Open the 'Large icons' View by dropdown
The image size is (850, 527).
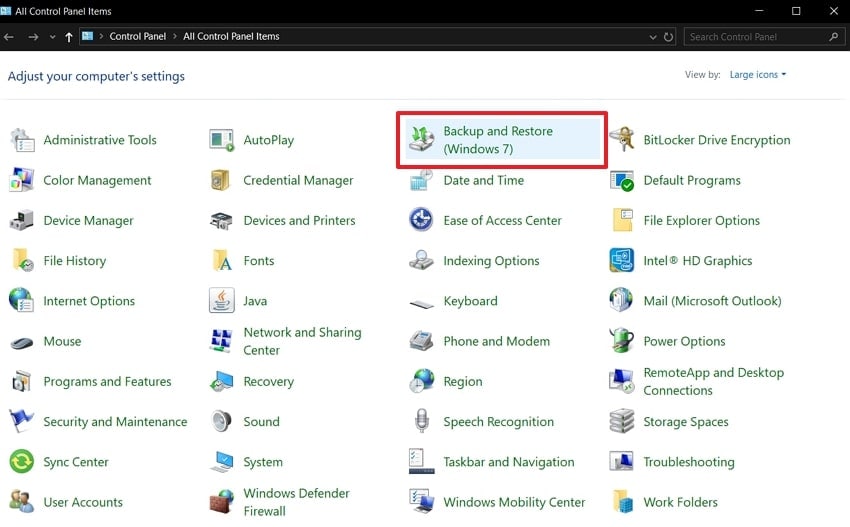(757, 75)
